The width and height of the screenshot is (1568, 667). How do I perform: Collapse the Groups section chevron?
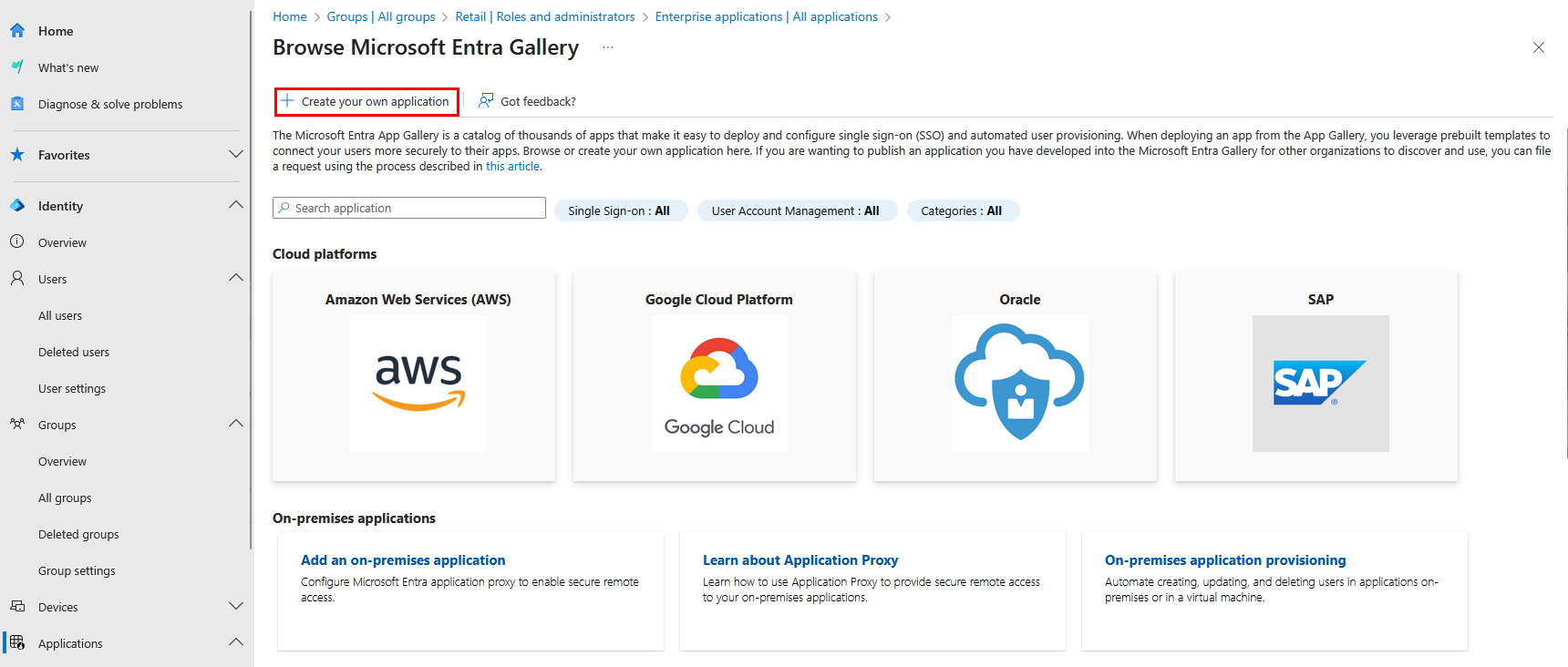(235, 424)
